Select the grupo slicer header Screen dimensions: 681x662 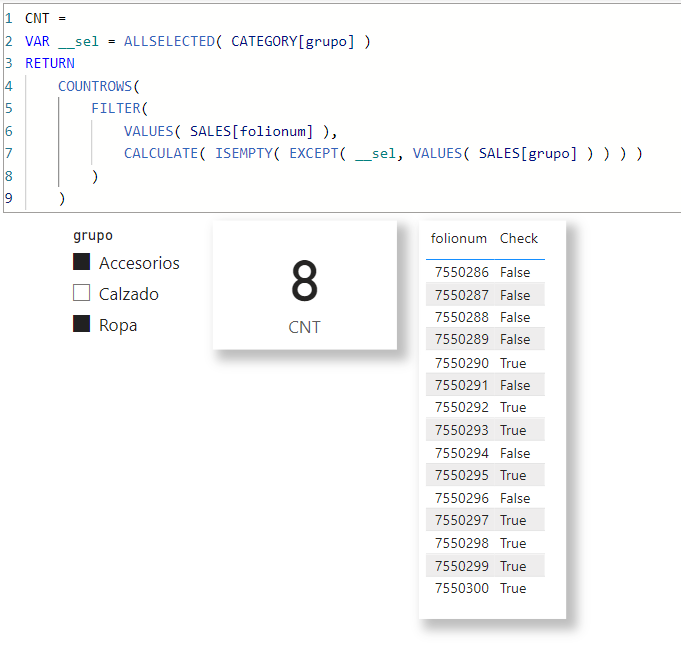coord(93,235)
